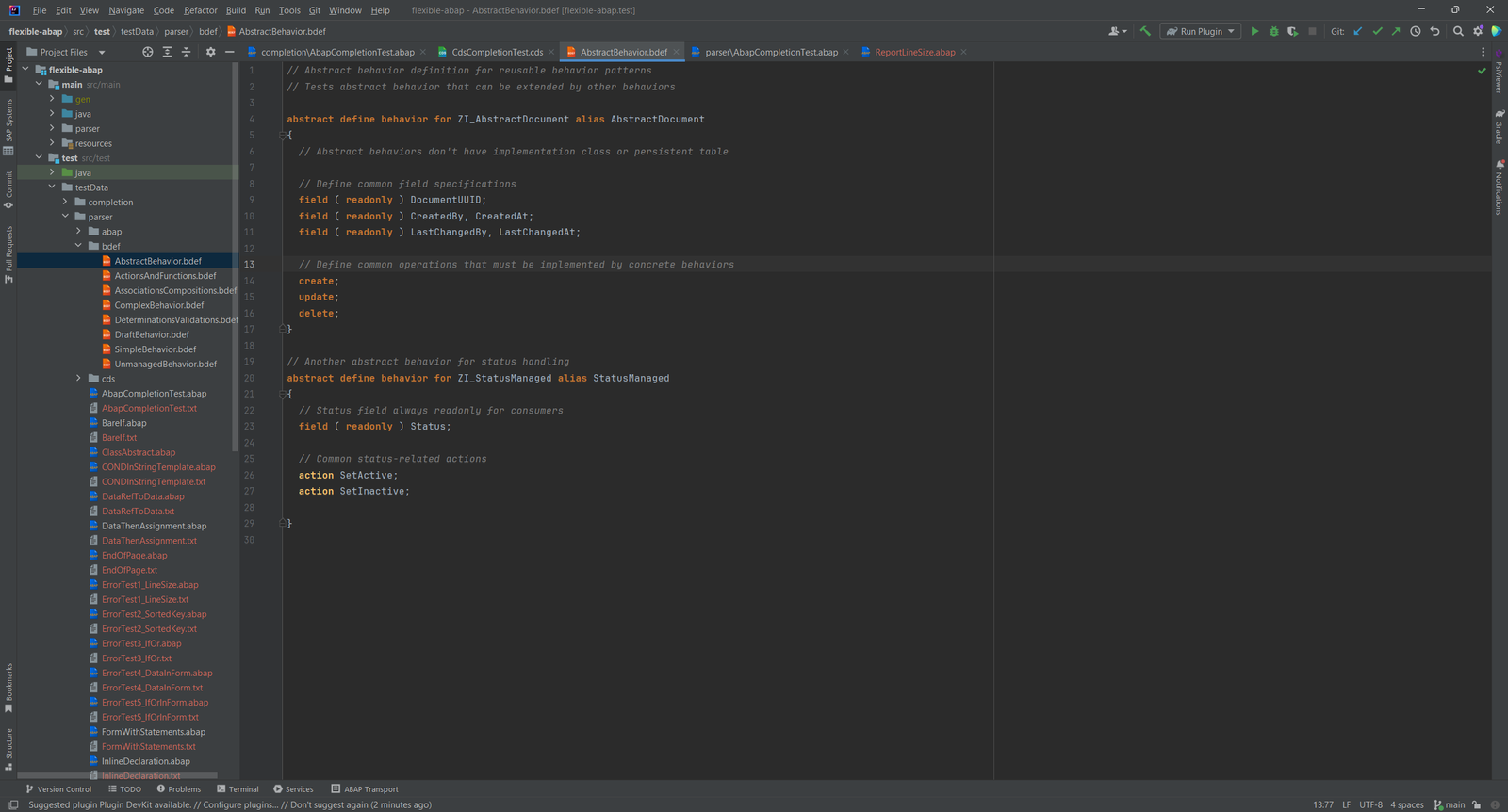Open DraftBehavior.bdef in the project tree
The height and width of the screenshot is (812, 1508).
tap(152, 334)
